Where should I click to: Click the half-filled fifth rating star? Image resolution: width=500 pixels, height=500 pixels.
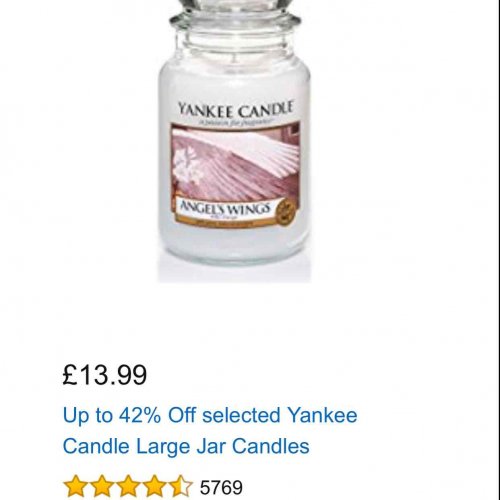(x=183, y=486)
